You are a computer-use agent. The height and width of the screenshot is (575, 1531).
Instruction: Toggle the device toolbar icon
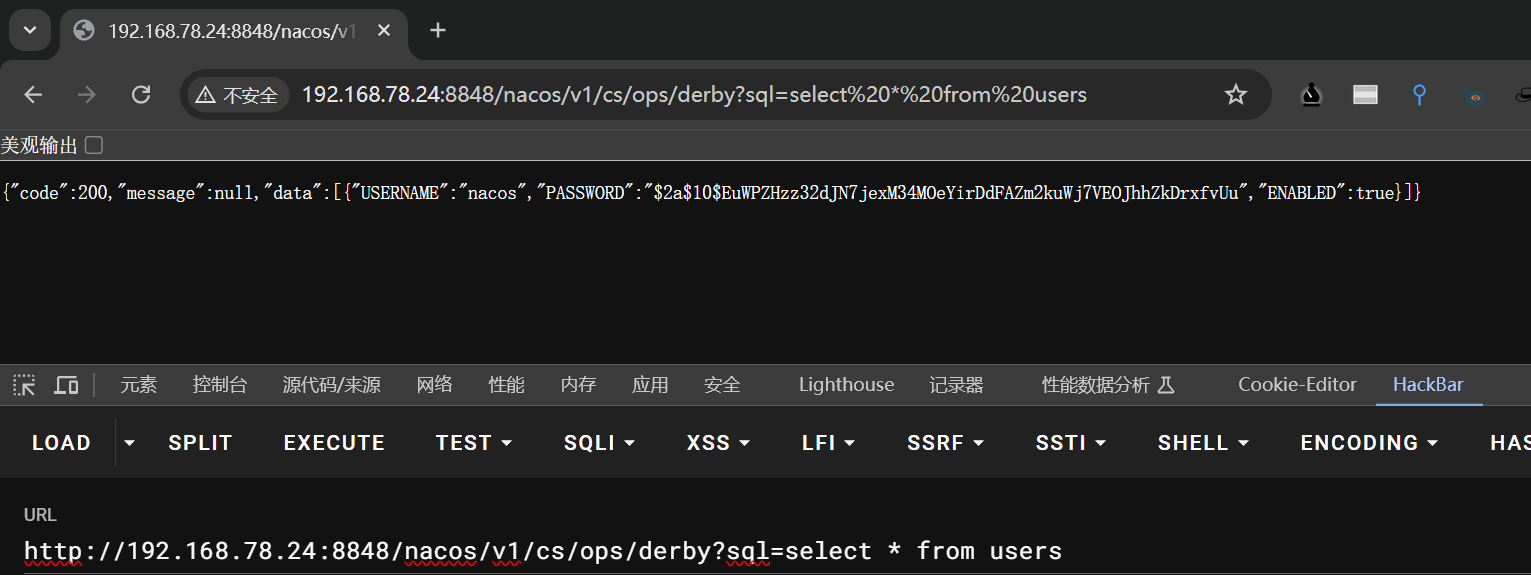[66, 385]
